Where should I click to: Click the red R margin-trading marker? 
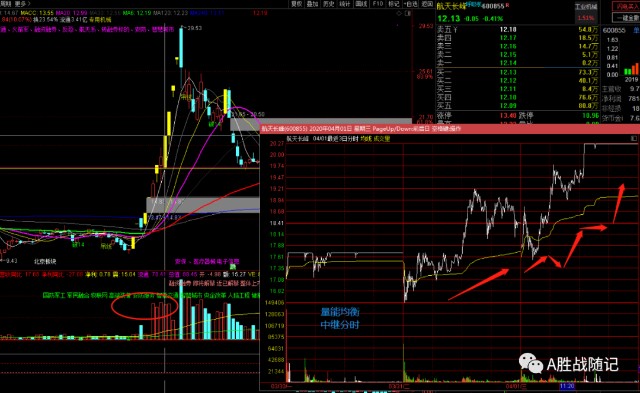(x=508, y=5)
